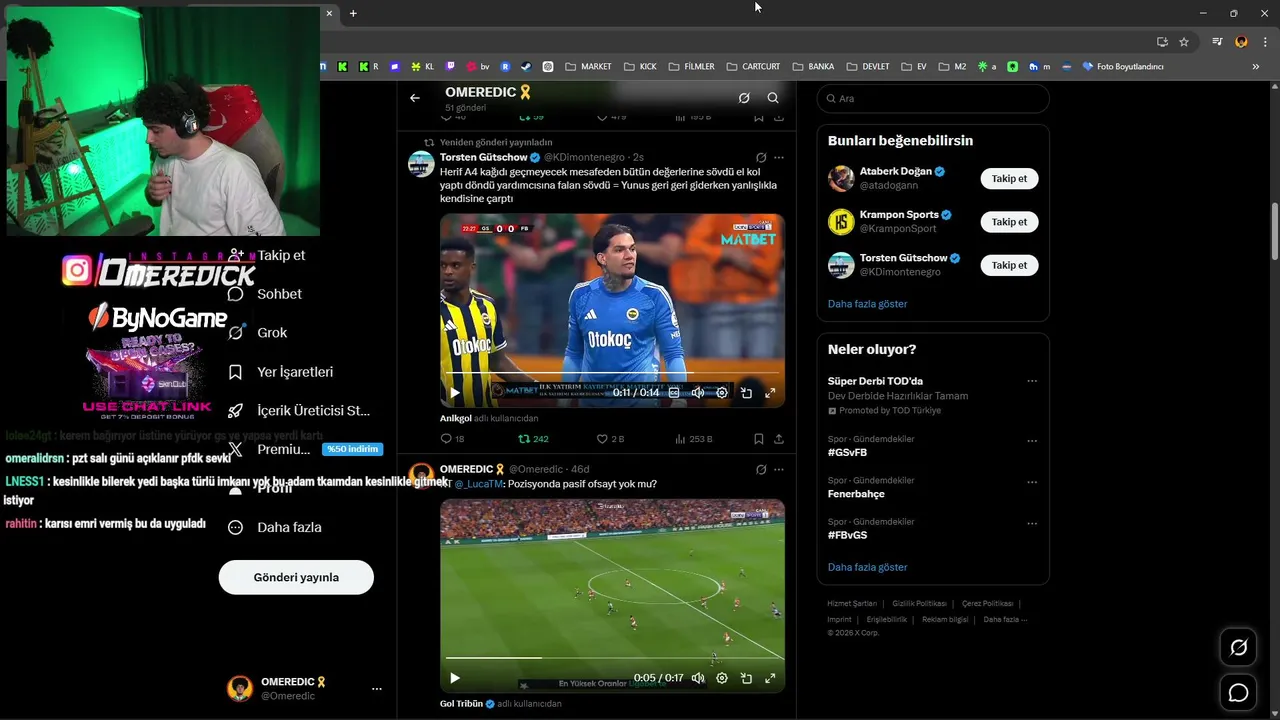1280x720 pixels.
Task: Ask Grok about Torsten Gütschow's post
Action: coord(761,158)
